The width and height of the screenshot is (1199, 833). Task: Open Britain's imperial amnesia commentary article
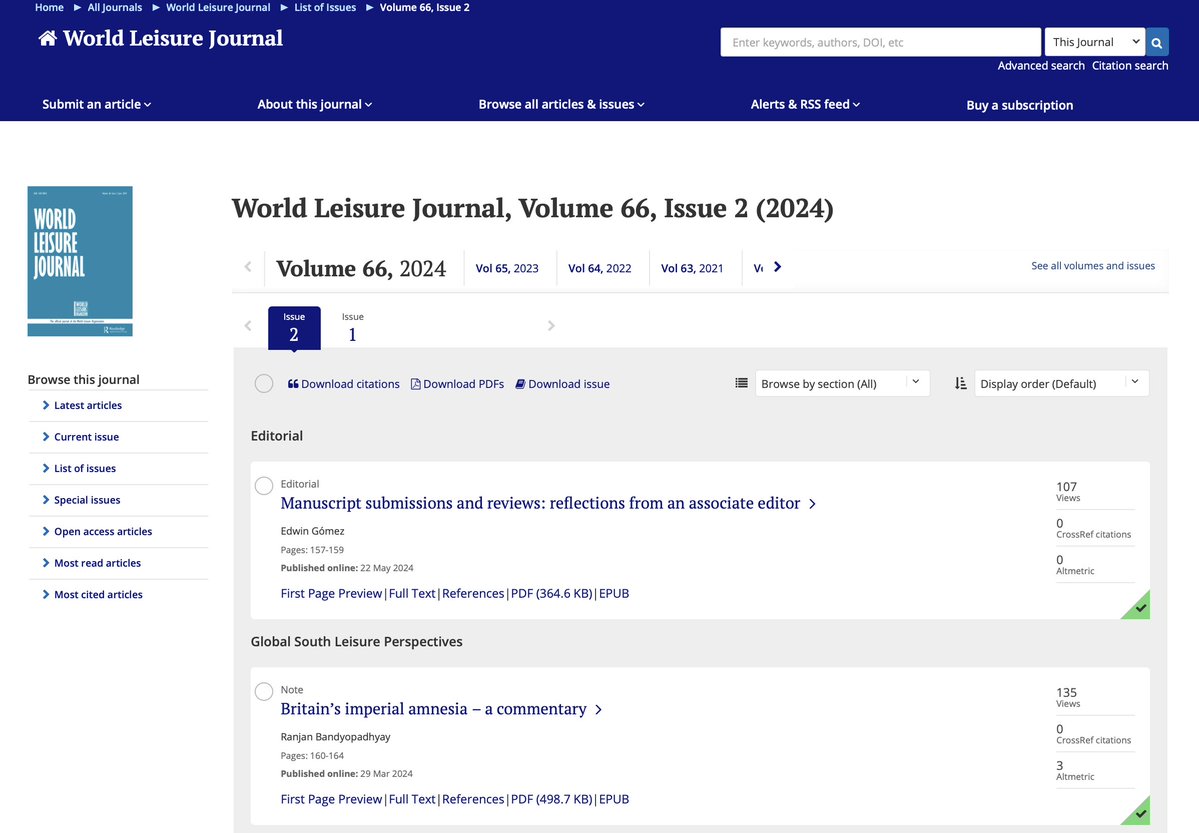pyautogui.click(x=434, y=709)
